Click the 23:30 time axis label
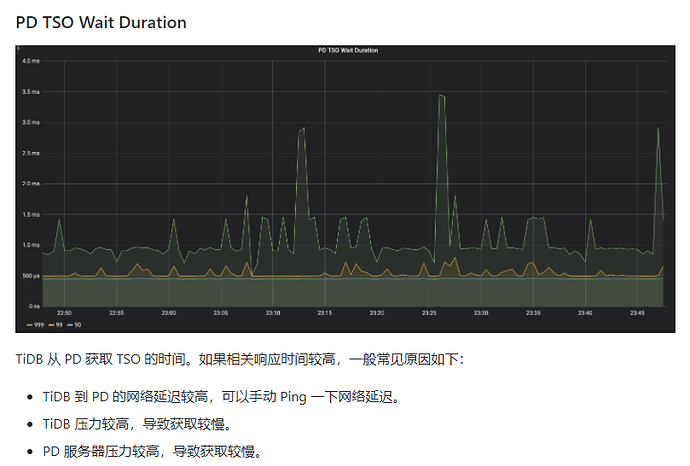690x466 pixels. click(481, 313)
